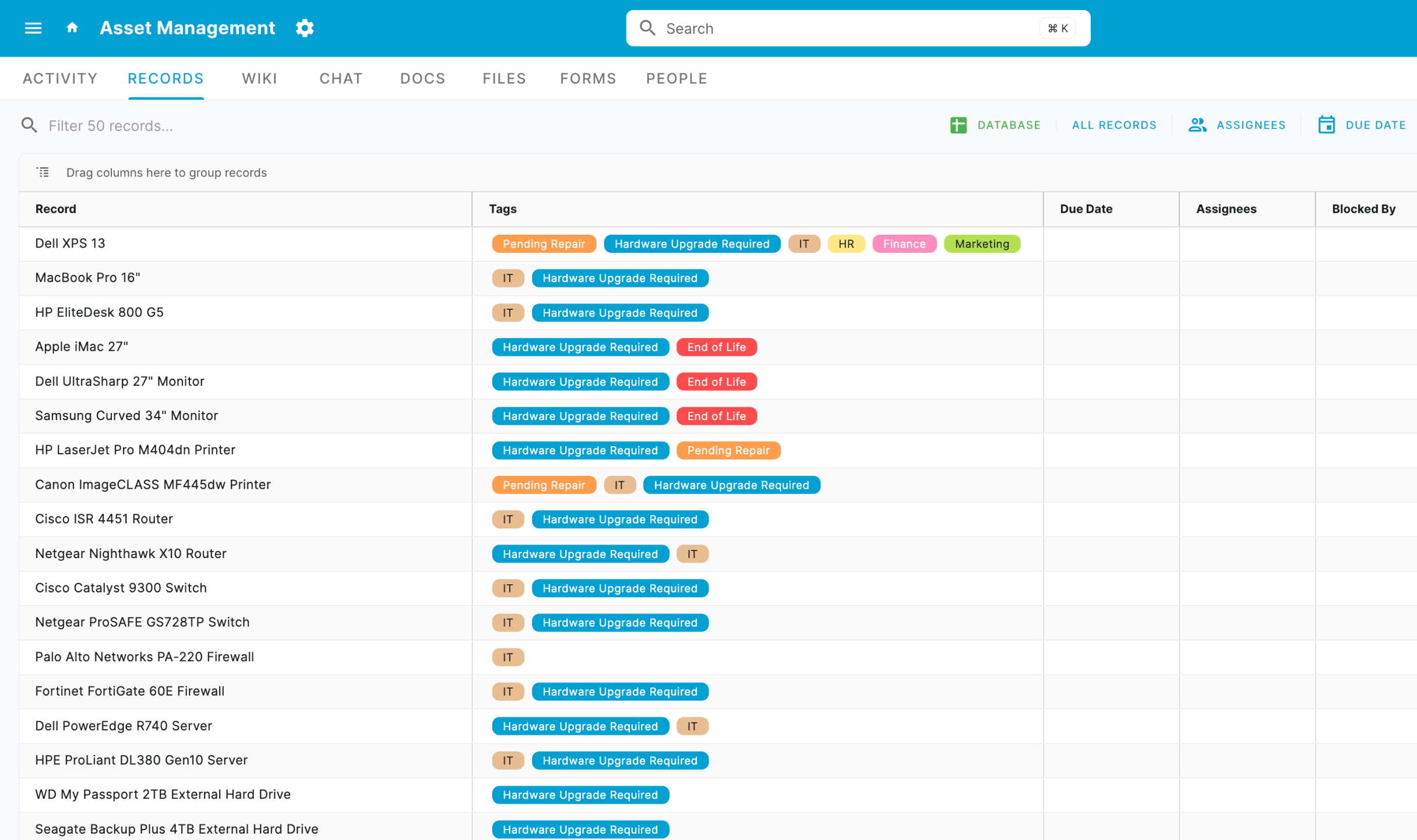
Task: Click the Finance tag on Dell XPS 13
Action: (904, 244)
